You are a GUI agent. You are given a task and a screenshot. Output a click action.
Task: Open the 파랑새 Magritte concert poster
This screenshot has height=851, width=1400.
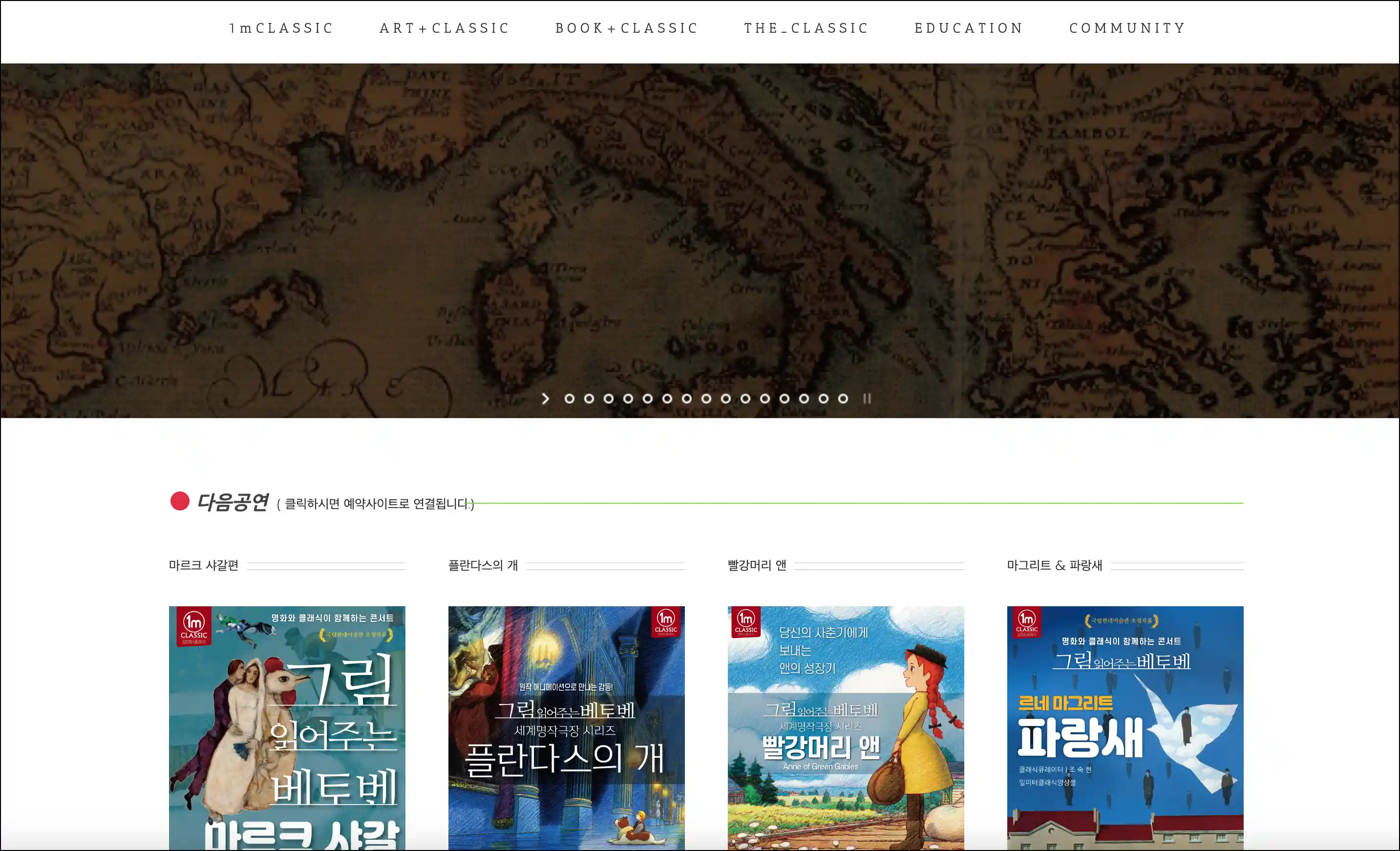[1125, 728]
